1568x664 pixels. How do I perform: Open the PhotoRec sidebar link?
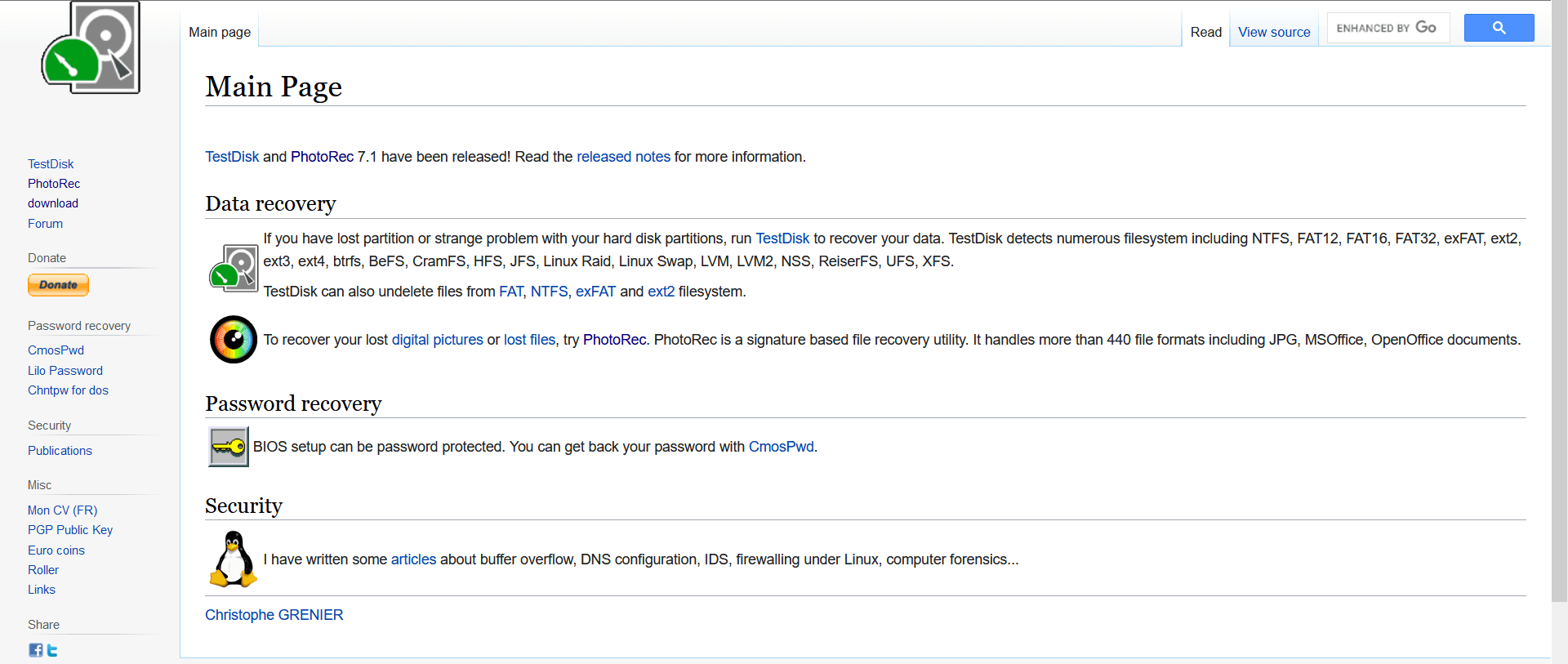click(x=53, y=183)
